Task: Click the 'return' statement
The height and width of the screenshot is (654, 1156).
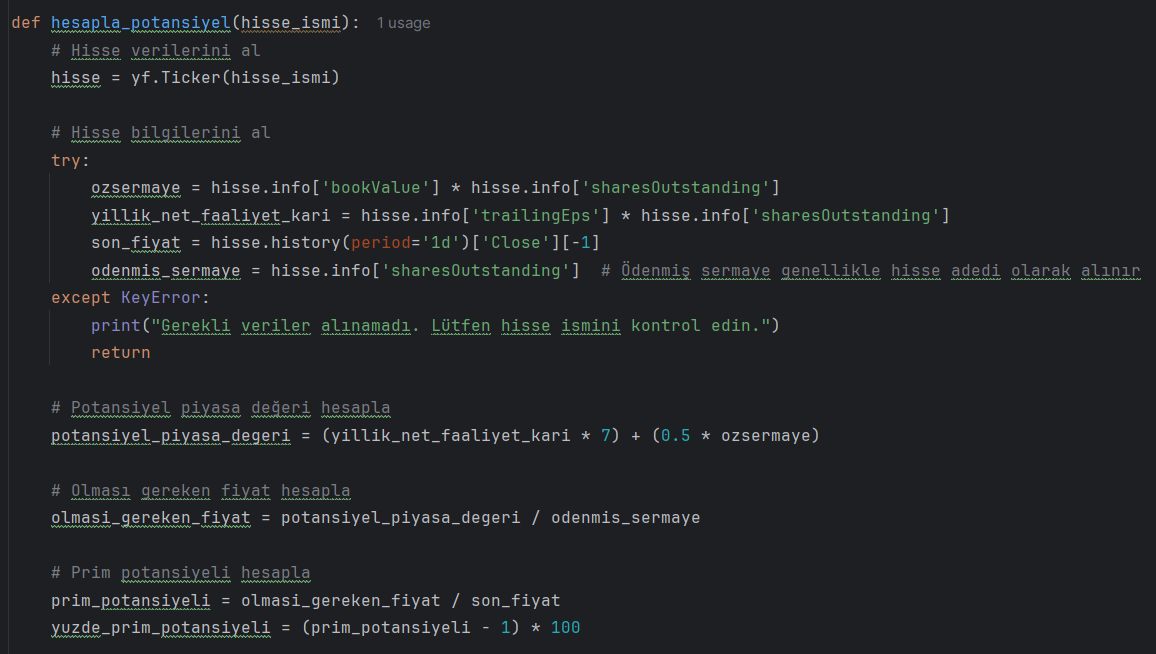Action: pyautogui.click(x=120, y=352)
